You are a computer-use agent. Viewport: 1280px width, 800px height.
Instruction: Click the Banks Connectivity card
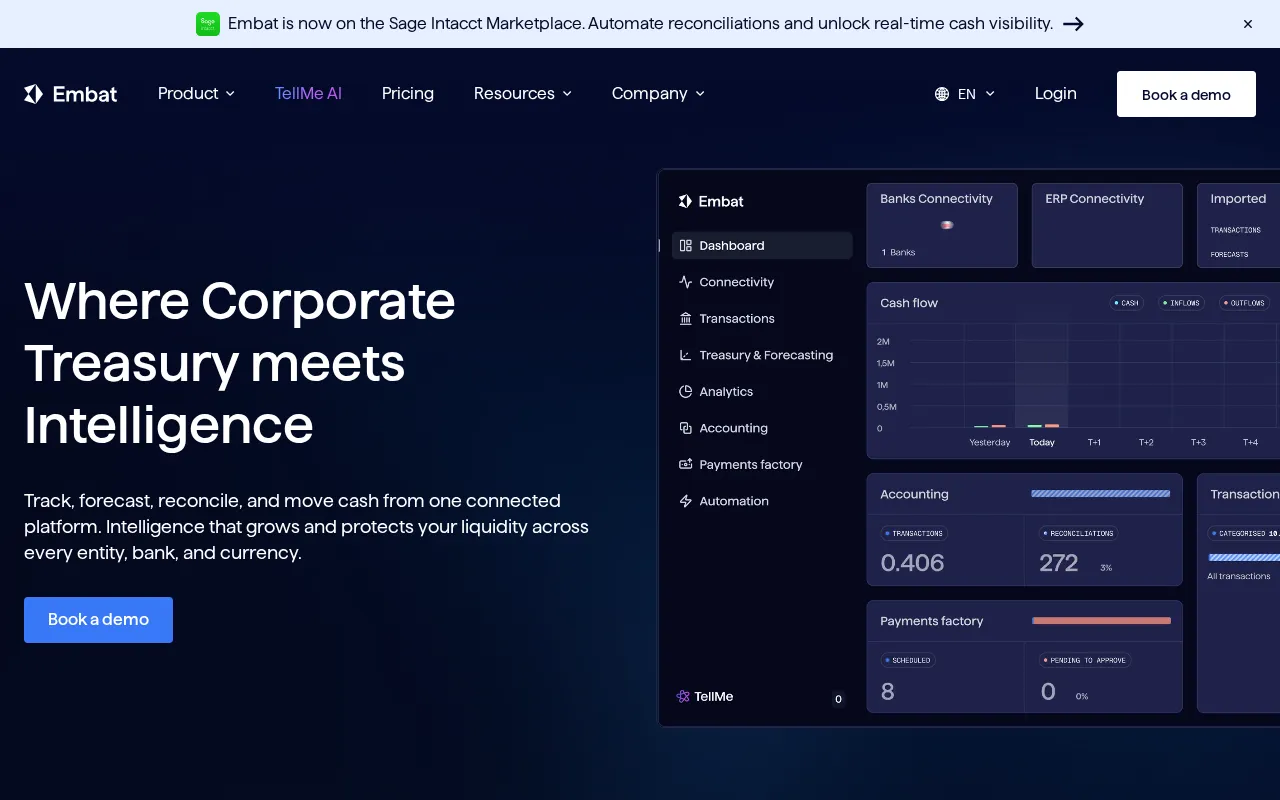tap(942, 225)
